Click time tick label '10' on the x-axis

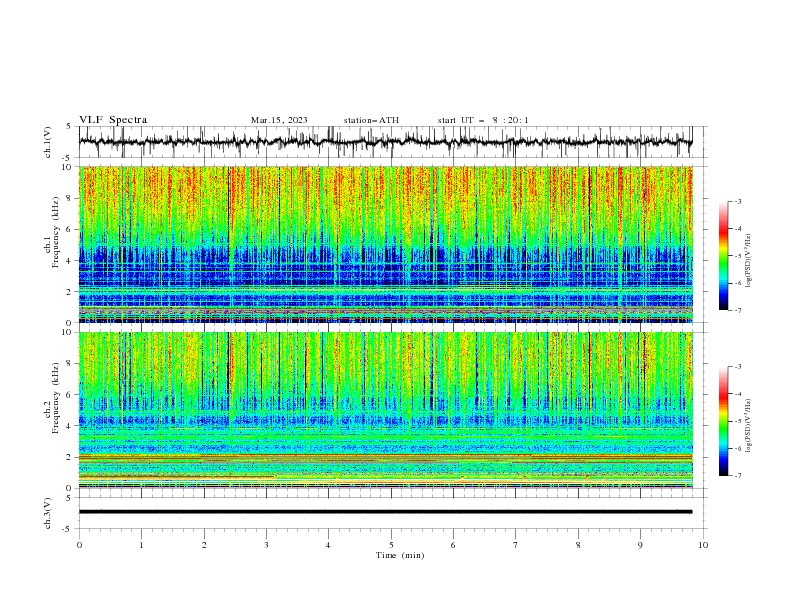point(703,545)
